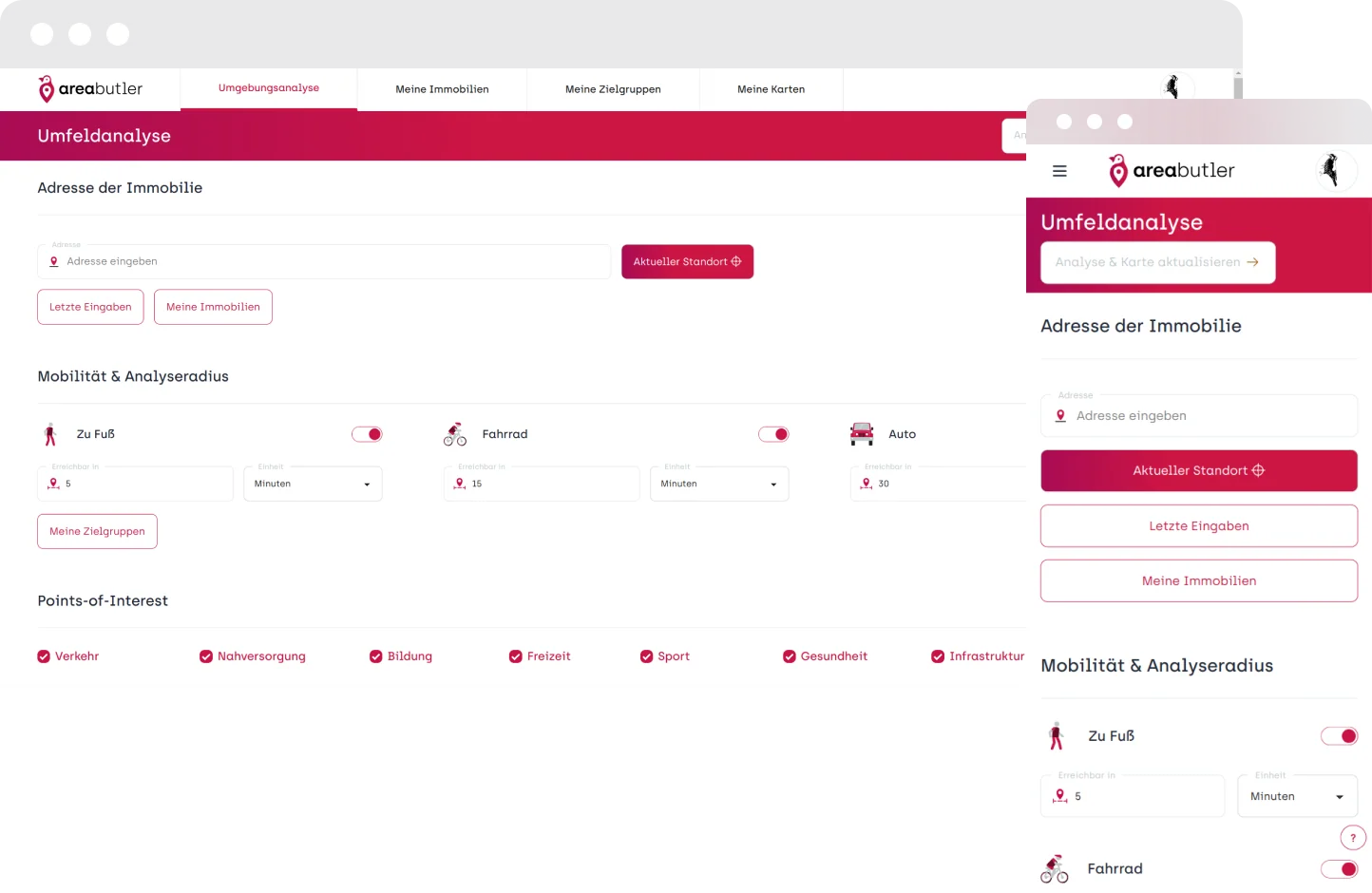Click areabutler logo in desktop window
This screenshot has height=893, width=1372.
click(90, 88)
